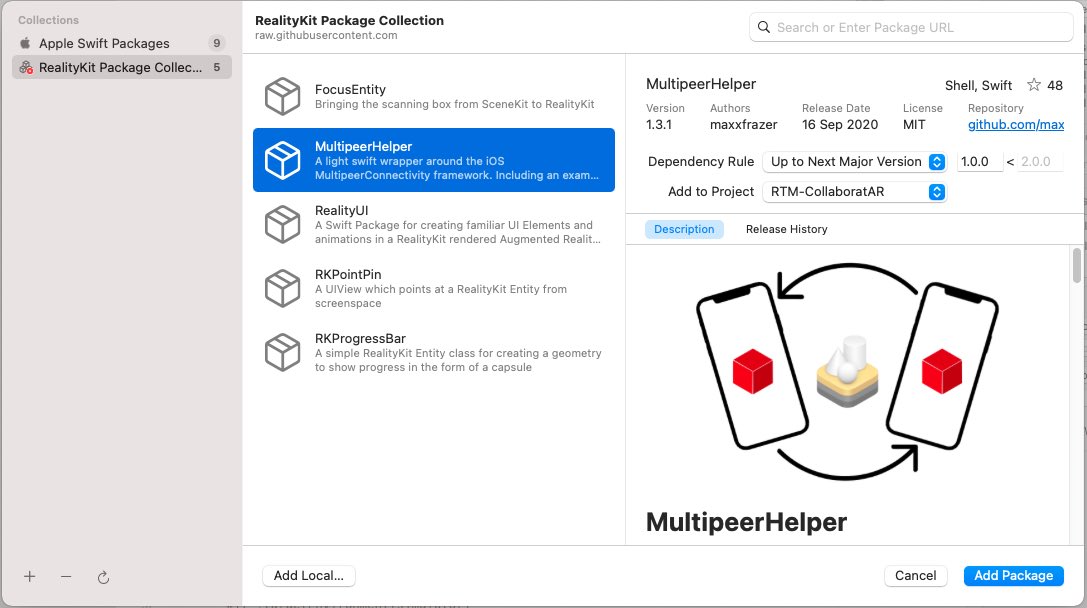Screen dimensions: 1087x608
Task: Click the Add Package button
Action: point(1014,575)
